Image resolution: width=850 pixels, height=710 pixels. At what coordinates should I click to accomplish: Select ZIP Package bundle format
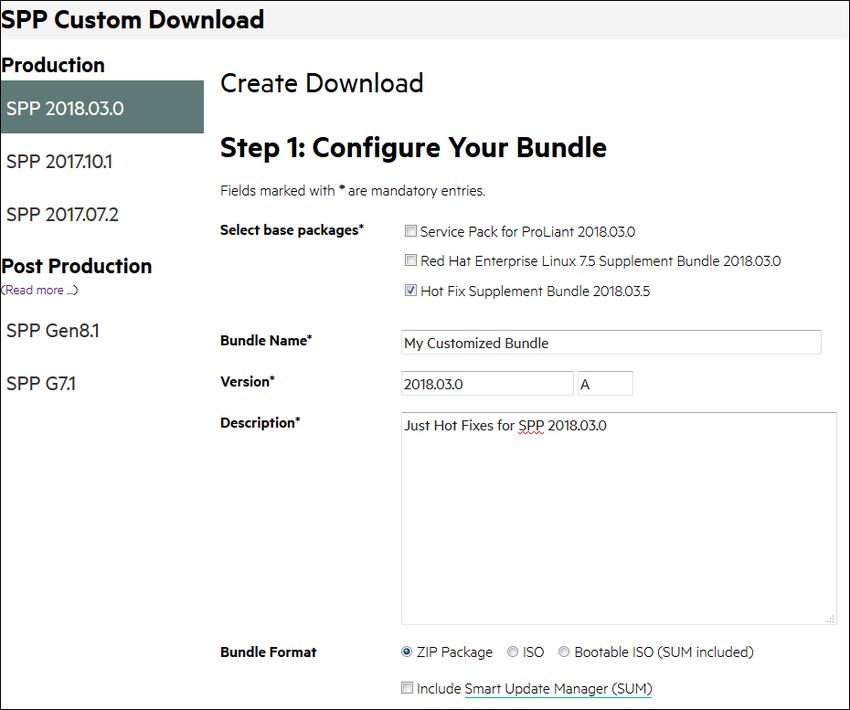pyautogui.click(x=407, y=652)
